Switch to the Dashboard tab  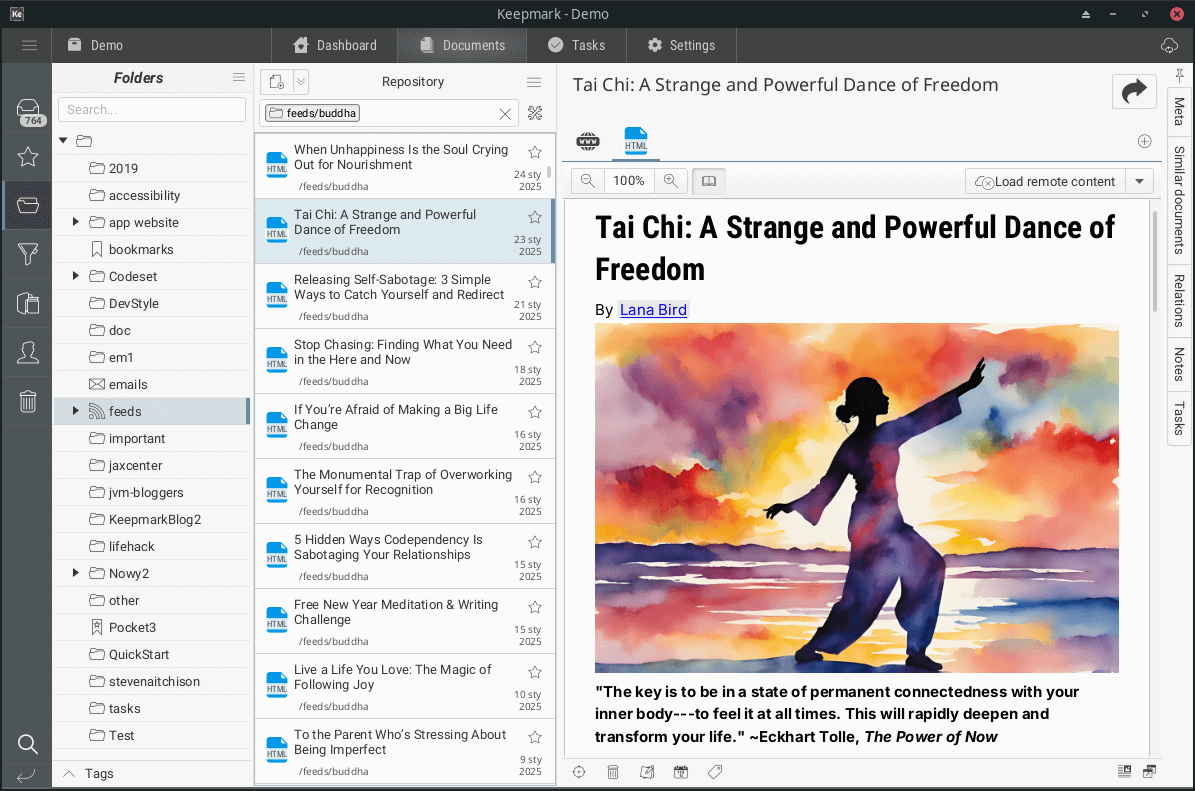coord(335,45)
